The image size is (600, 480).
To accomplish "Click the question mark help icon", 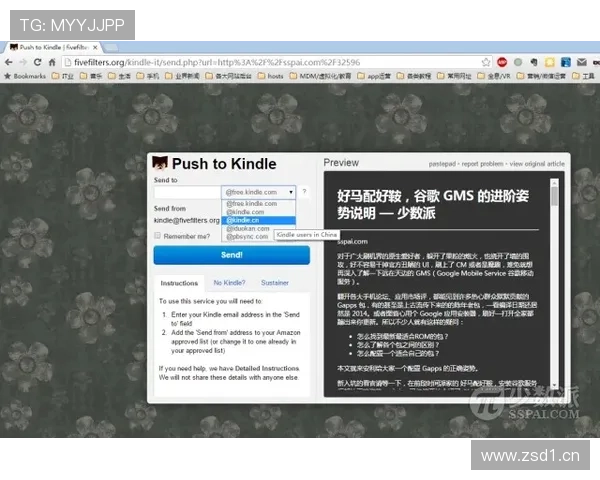I will (x=304, y=191).
